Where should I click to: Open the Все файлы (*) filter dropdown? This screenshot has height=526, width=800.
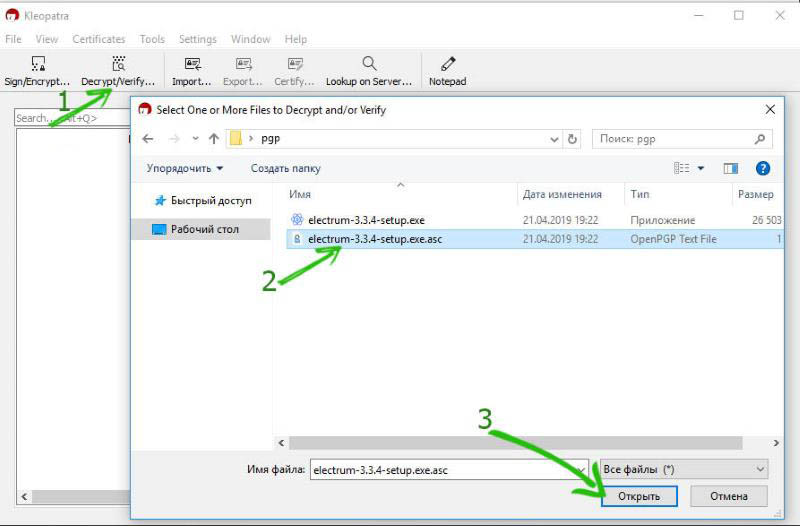[x=684, y=469]
